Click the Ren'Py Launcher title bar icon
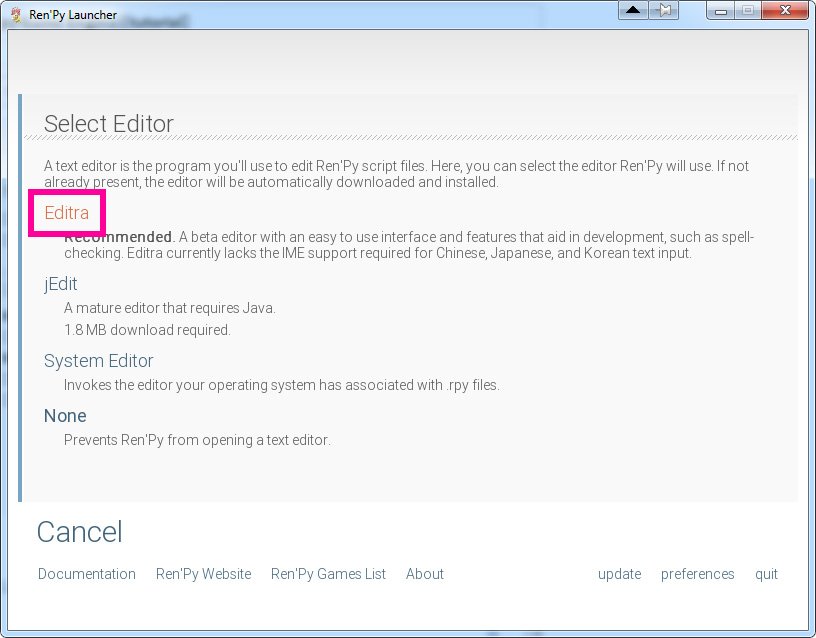Image resolution: width=816 pixels, height=638 pixels. [x=17, y=15]
